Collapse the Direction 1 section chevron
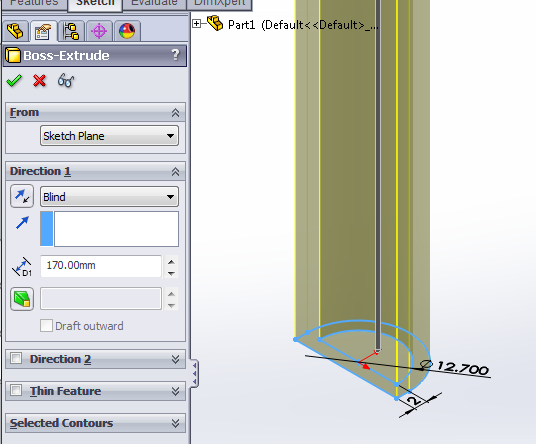 pyautogui.click(x=175, y=171)
